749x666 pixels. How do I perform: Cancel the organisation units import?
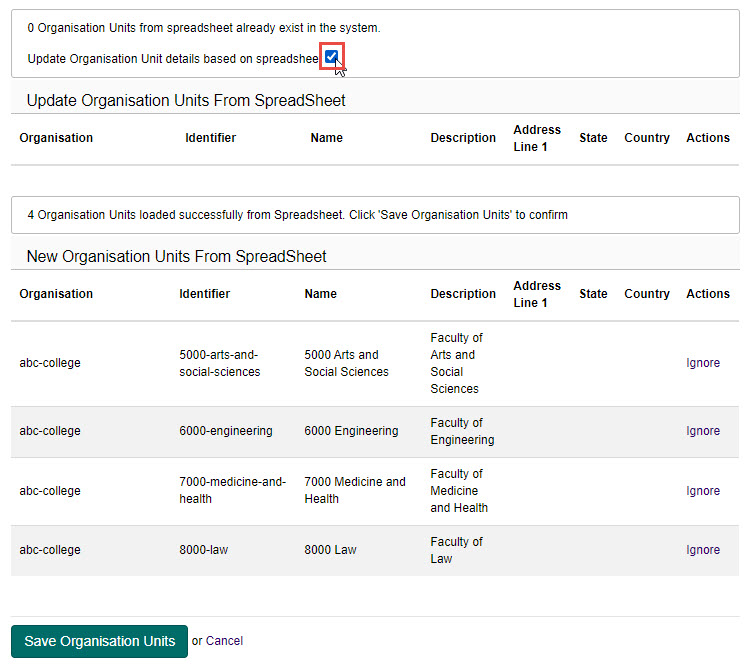click(224, 641)
